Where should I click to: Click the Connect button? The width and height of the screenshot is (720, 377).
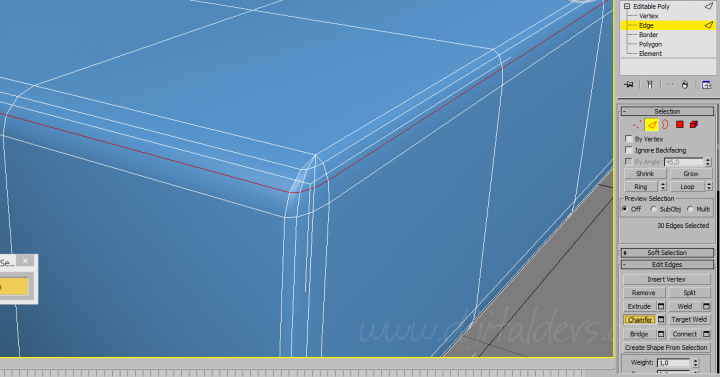pyautogui.click(x=685, y=334)
